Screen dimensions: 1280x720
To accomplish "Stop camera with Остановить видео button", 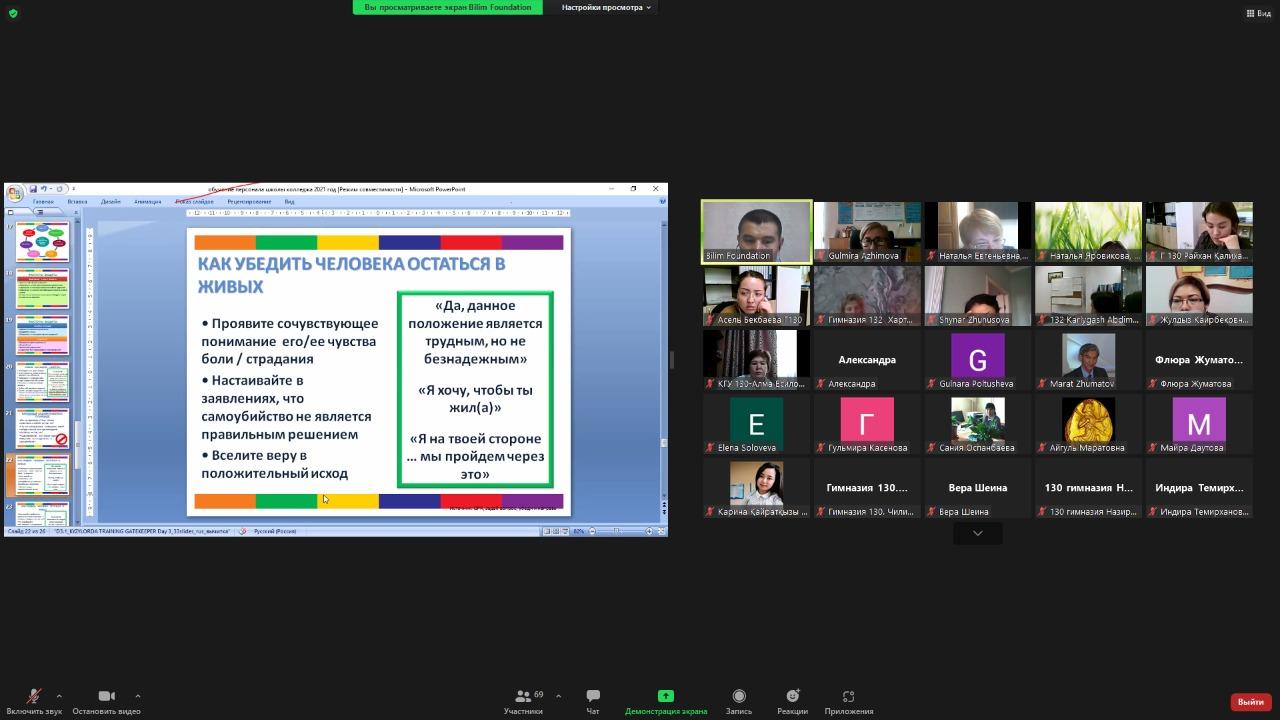I will tap(106, 701).
